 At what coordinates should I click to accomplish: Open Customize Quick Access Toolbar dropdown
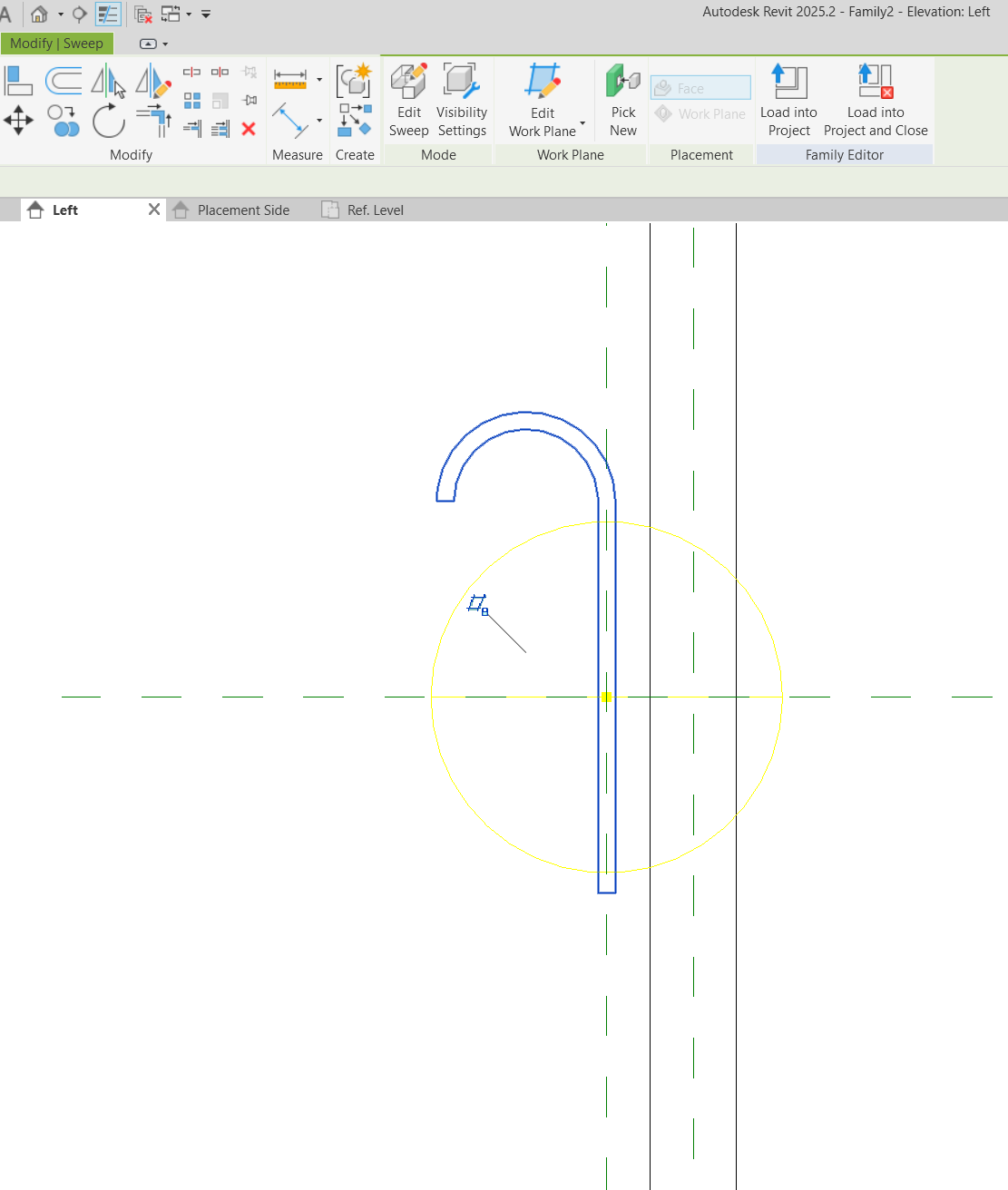pyautogui.click(x=206, y=15)
